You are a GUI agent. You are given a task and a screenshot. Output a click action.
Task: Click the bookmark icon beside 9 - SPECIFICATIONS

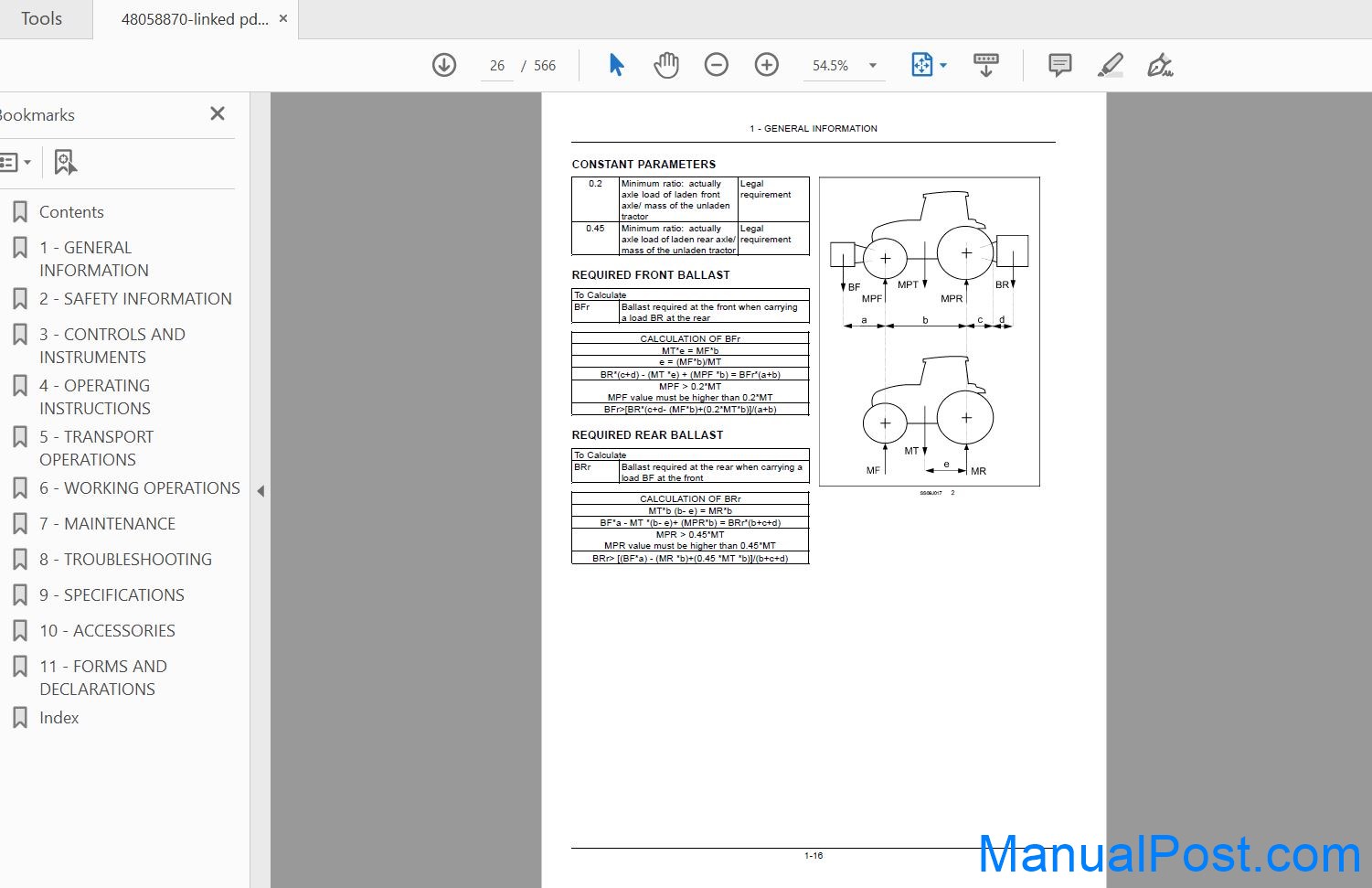pos(20,595)
